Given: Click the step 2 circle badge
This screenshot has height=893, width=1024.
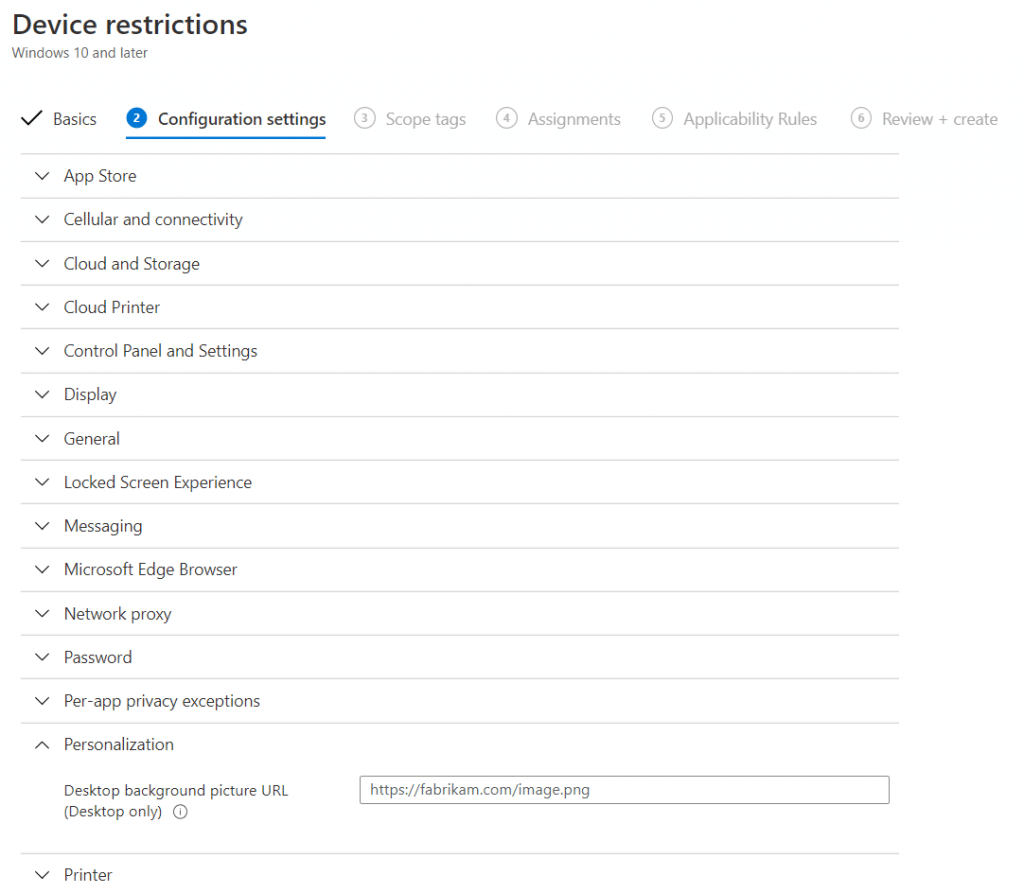Looking at the screenshot, I should [x=136, y=118].
